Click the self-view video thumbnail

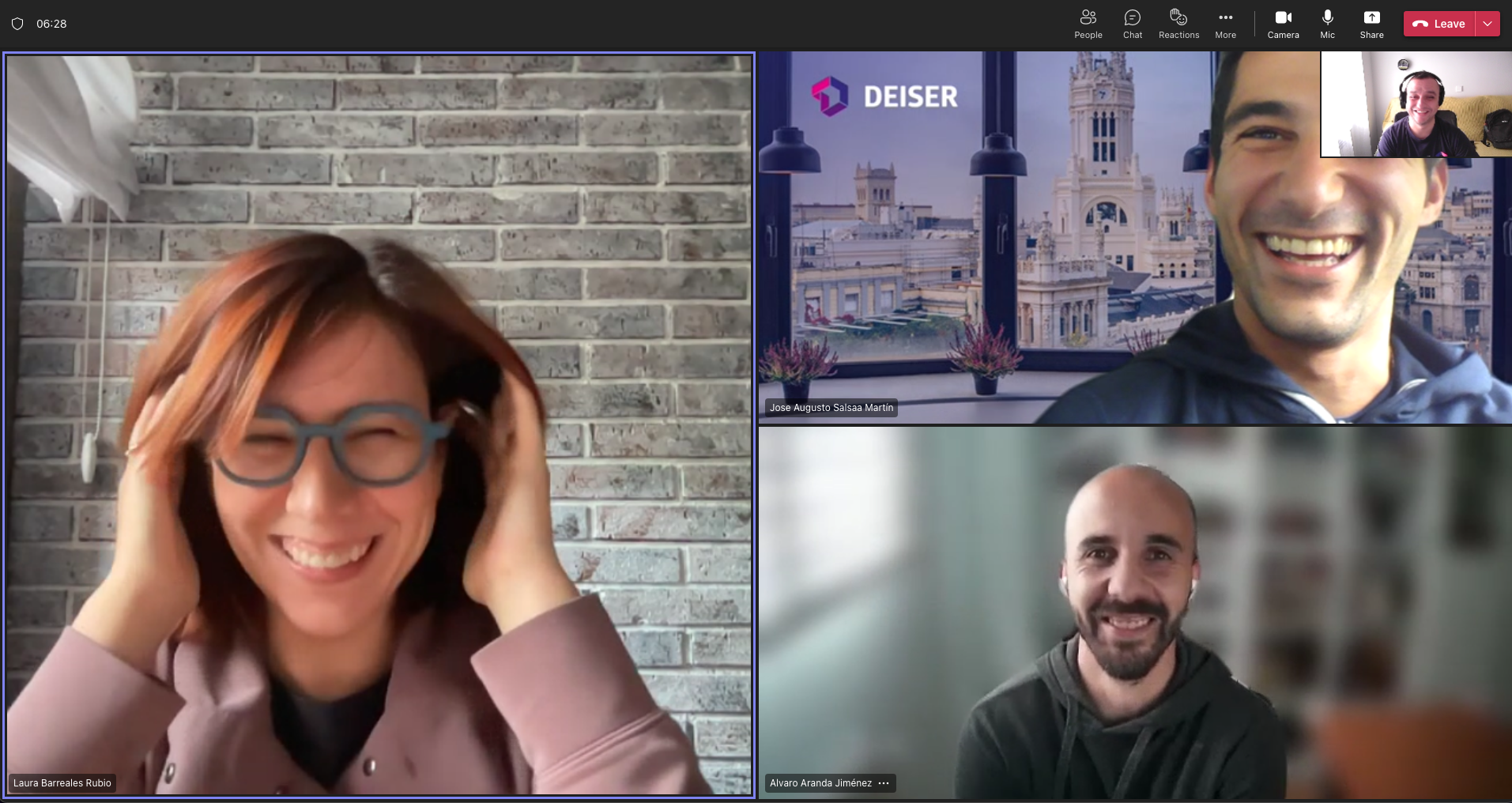(1416, 104)
